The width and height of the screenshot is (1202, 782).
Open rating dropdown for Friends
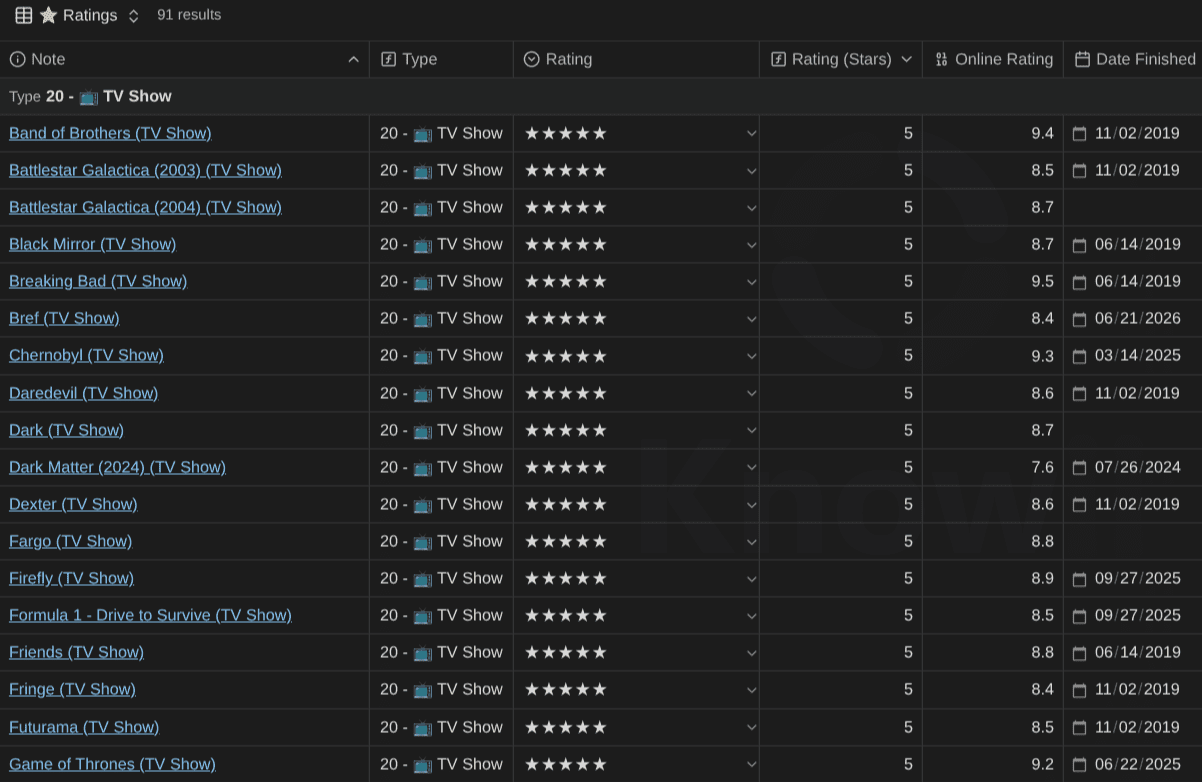click(751, 653)
